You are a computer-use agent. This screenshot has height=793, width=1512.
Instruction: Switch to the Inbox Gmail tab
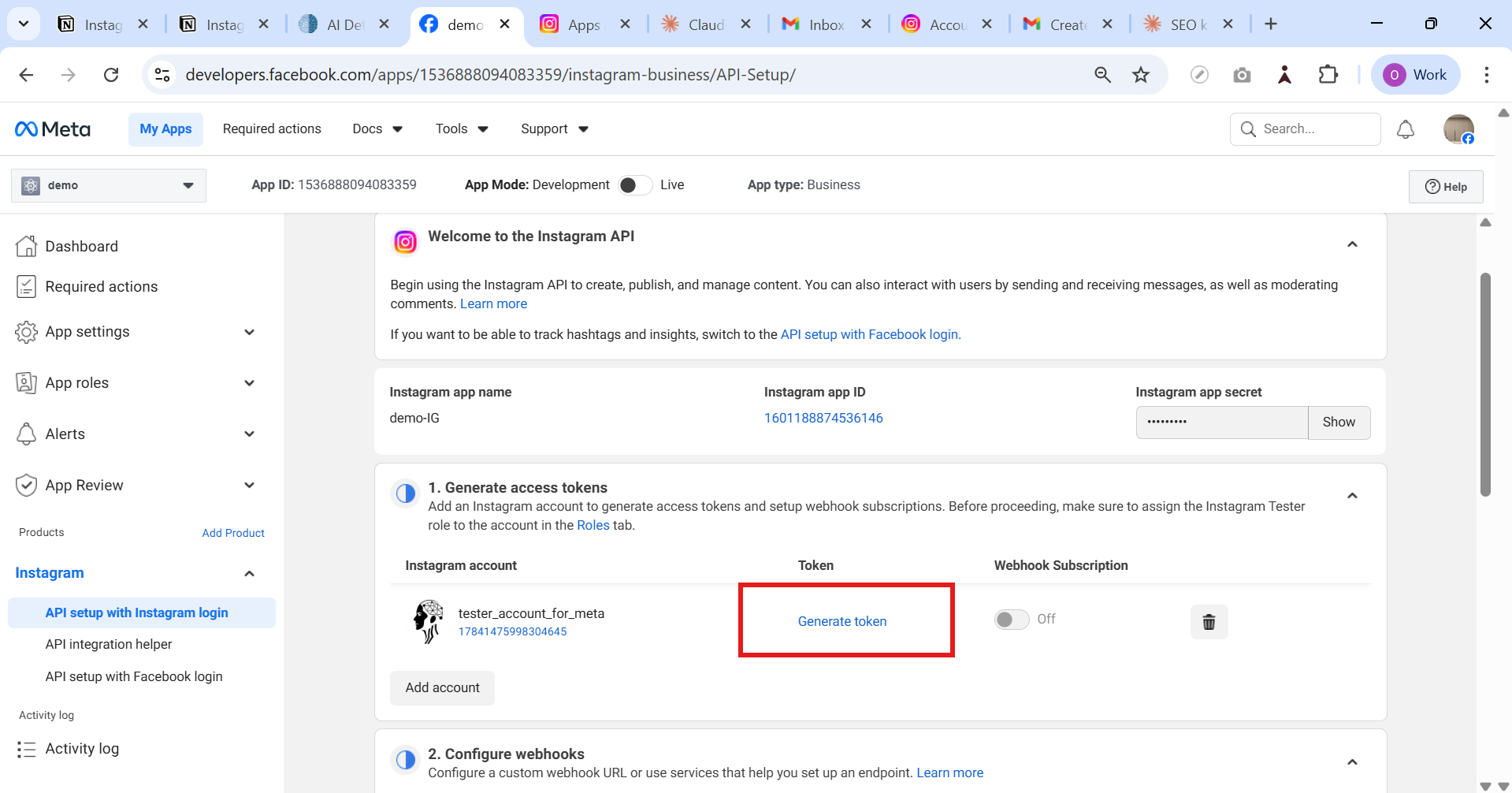coord(826,24)
